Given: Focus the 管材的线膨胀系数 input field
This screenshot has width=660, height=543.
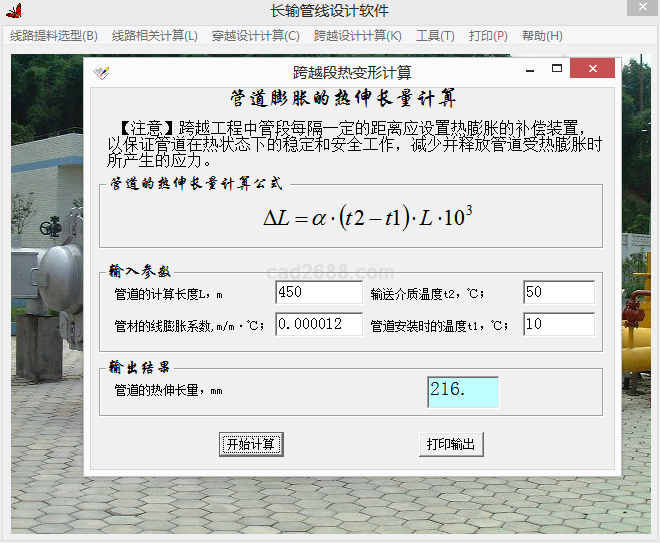Looking at the screenshot, I should (318, 324).
